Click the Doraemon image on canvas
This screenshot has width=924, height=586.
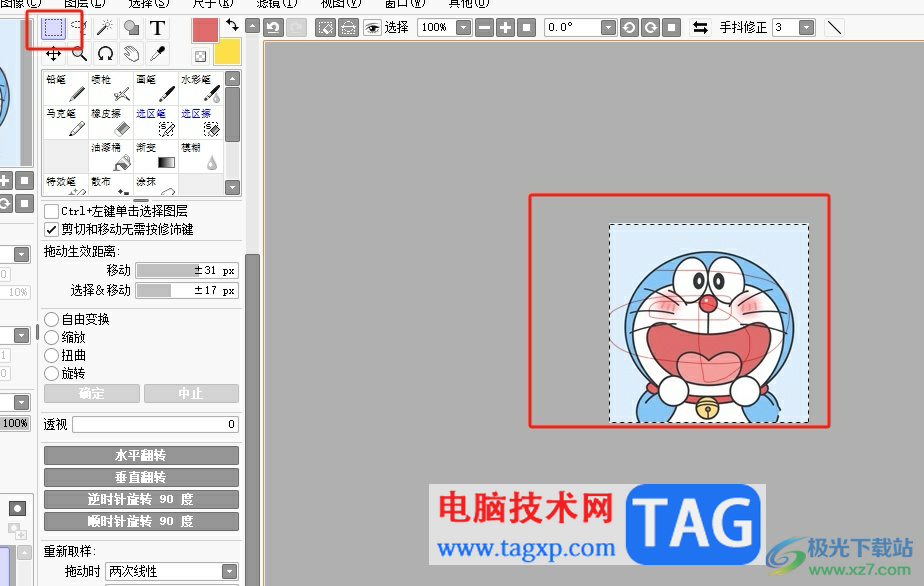(709, 323)
